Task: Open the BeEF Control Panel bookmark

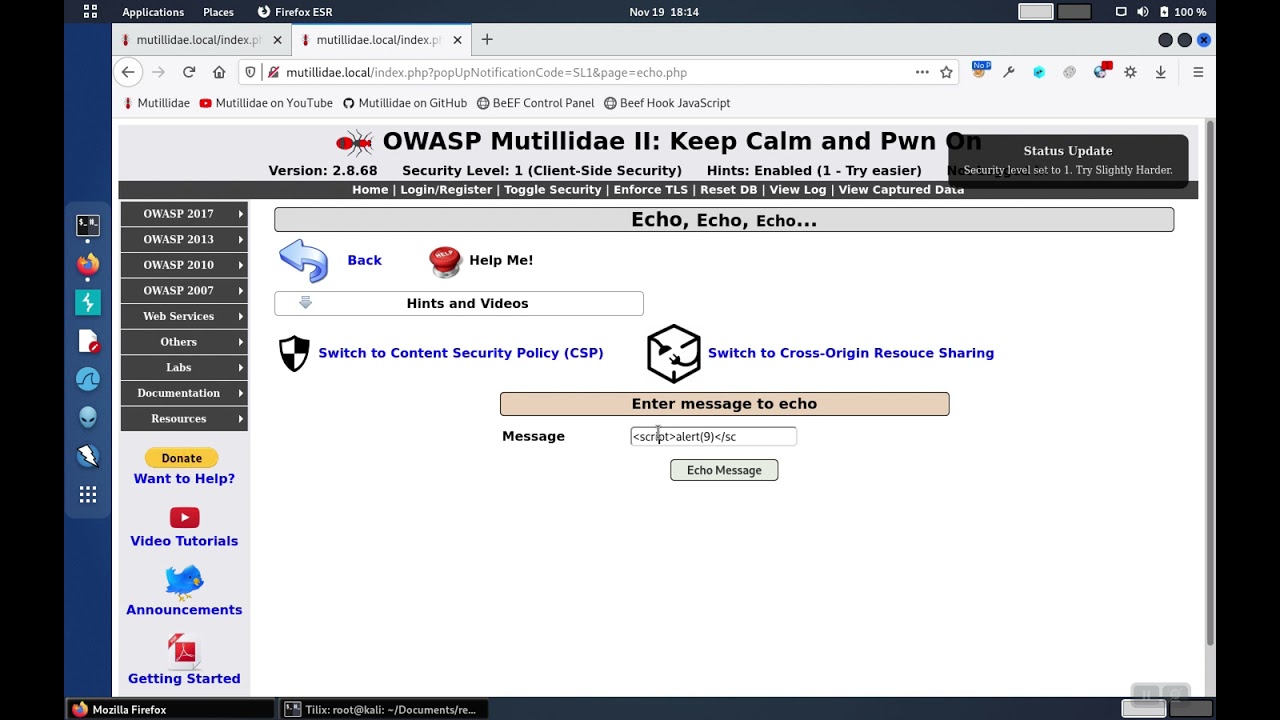Action: click(x=536, y=103)
